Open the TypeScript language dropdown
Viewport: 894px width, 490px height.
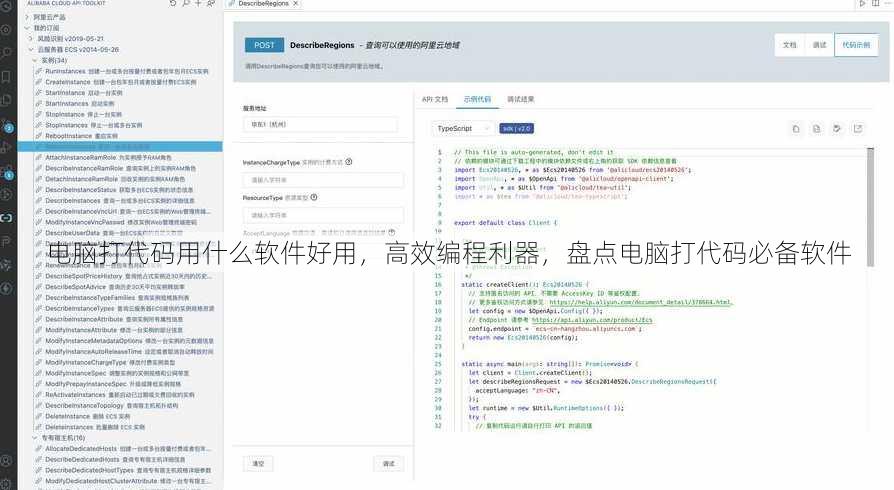(x=462, y=129)
